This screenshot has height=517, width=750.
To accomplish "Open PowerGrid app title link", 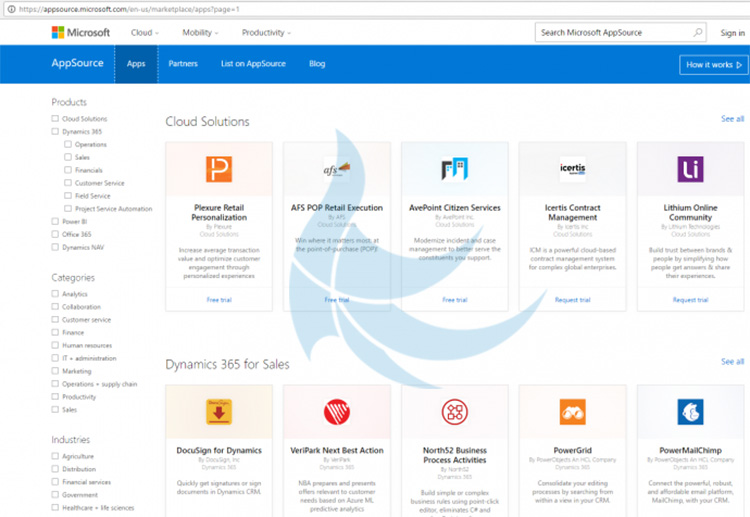I will pos(573,450).
